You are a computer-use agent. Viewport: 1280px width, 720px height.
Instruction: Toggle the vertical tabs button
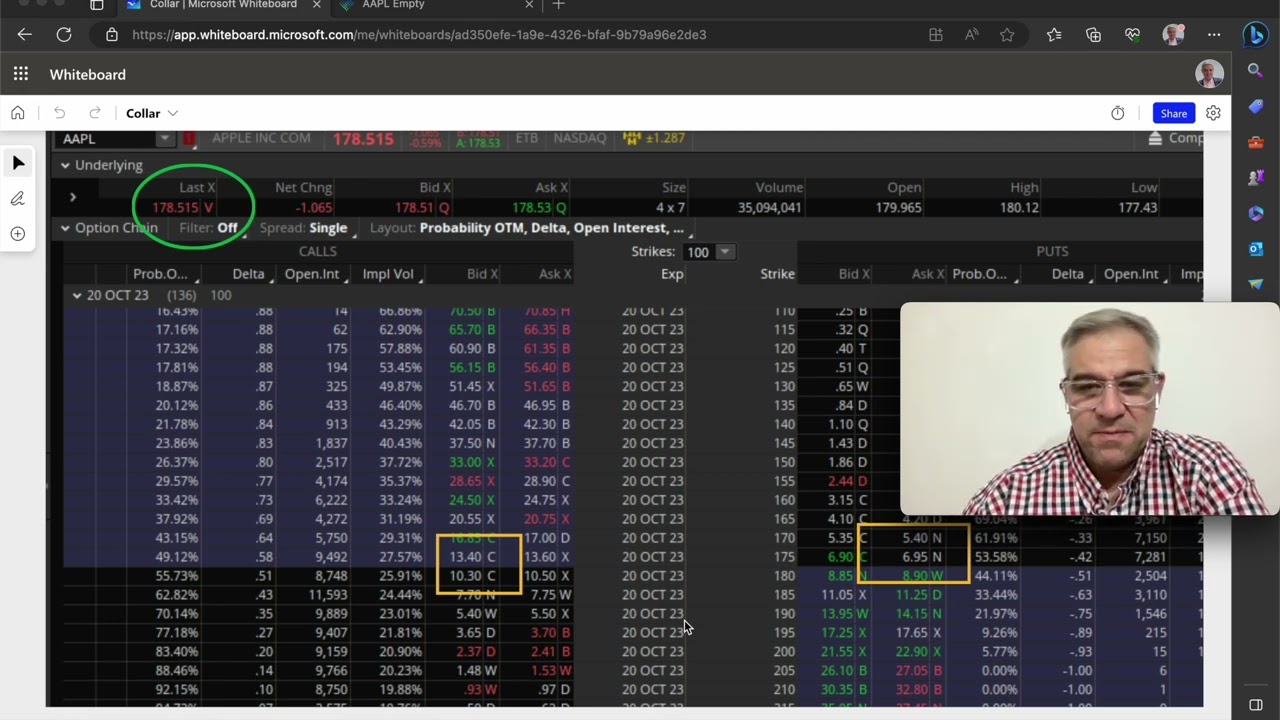[97, 5]
